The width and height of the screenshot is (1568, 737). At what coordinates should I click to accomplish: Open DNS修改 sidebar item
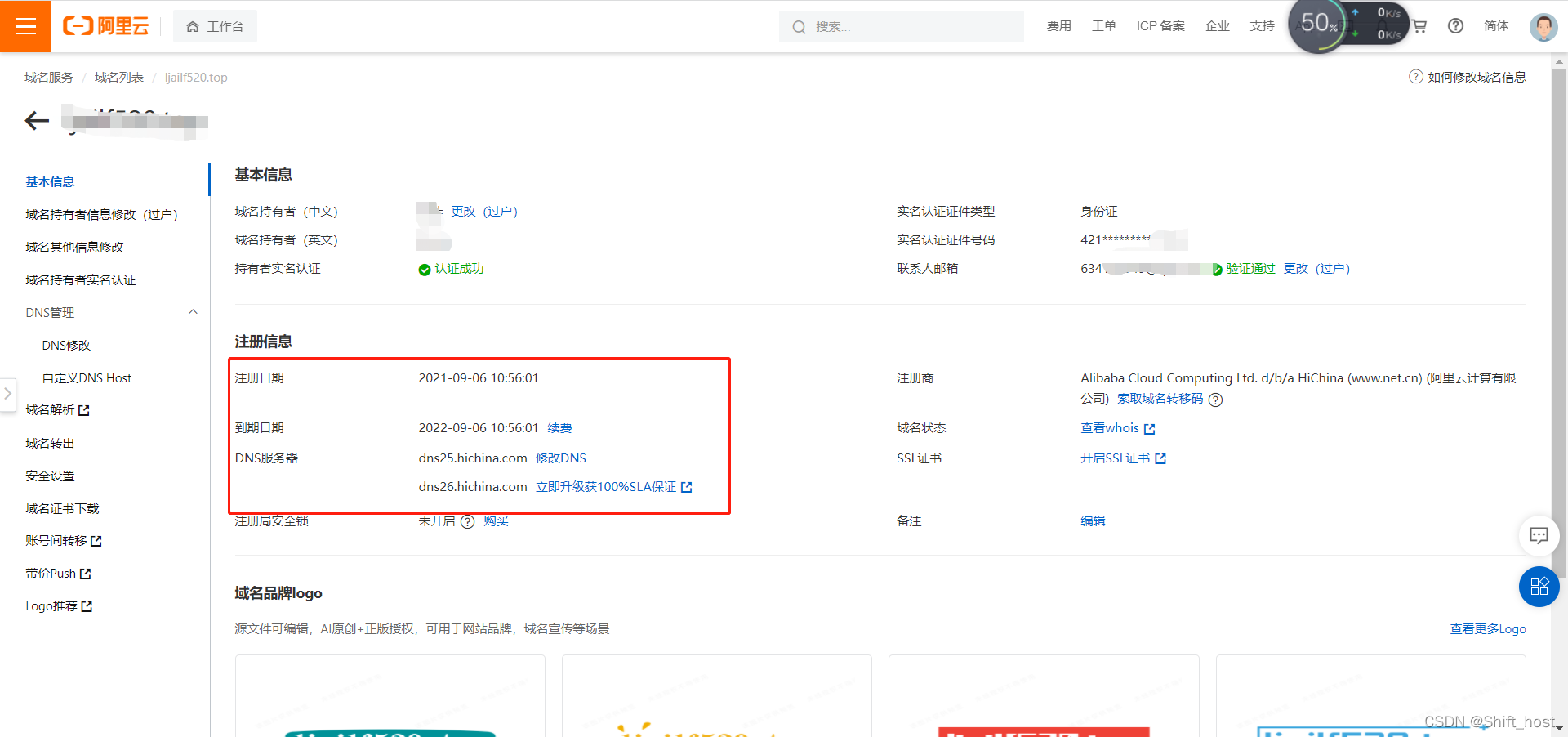point(67,345)
